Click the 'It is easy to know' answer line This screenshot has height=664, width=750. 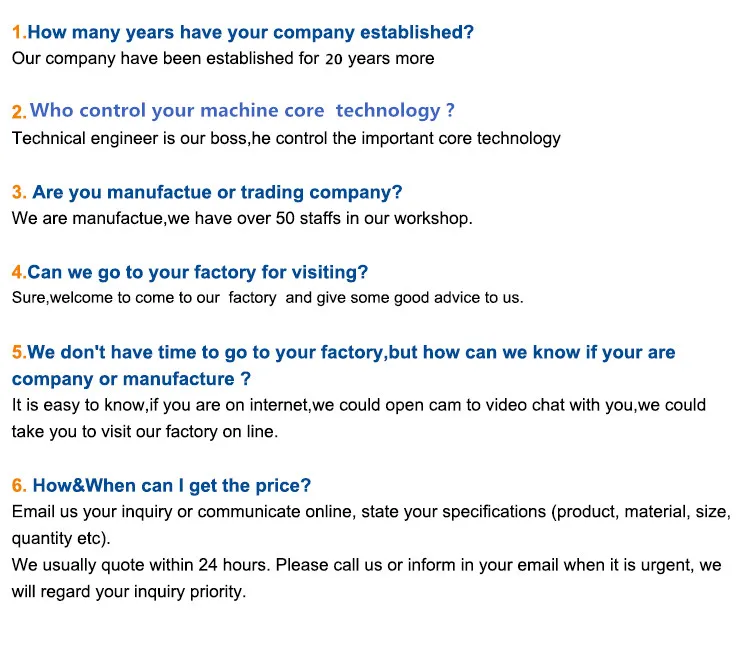[358, 405]
